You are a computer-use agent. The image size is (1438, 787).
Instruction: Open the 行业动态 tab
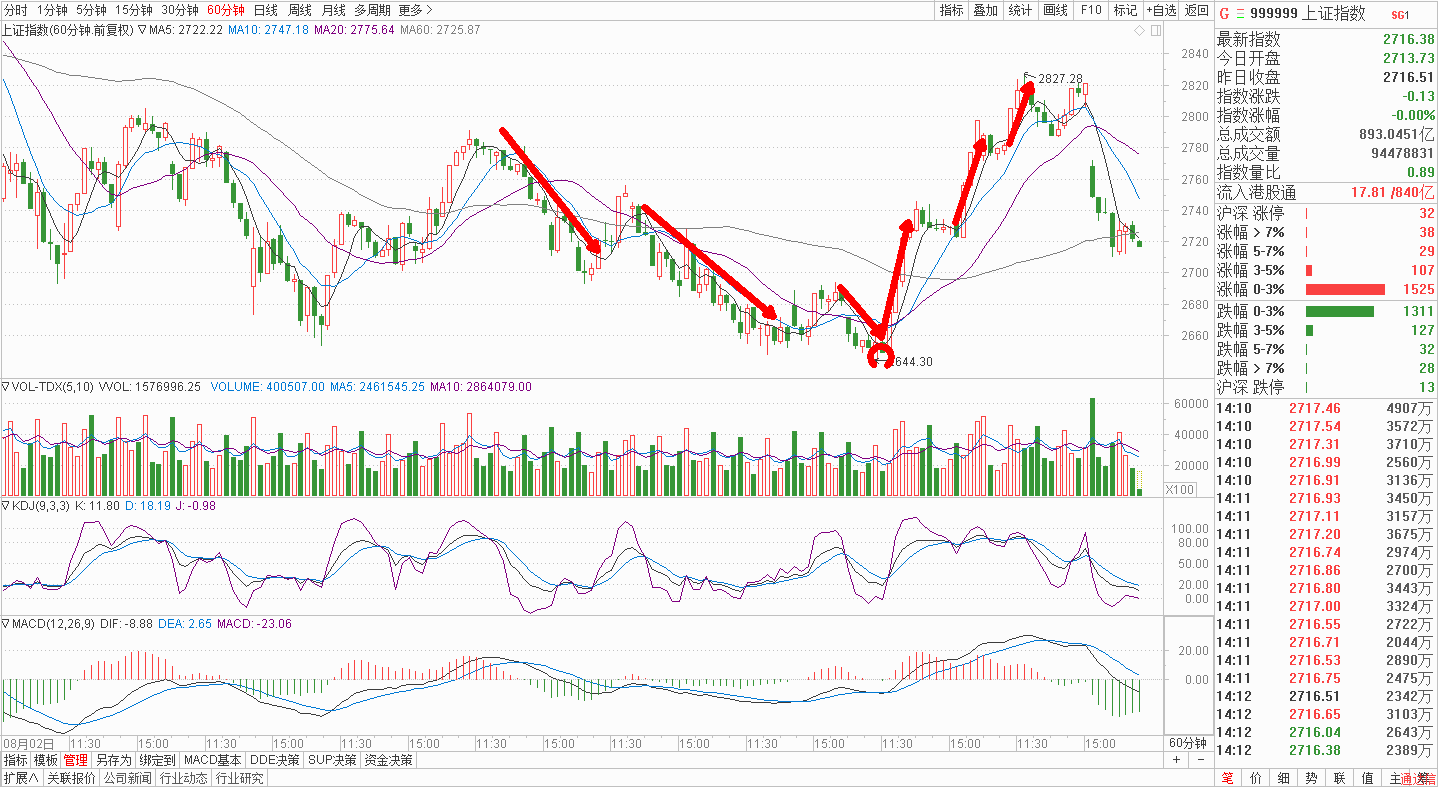point(183,778)
